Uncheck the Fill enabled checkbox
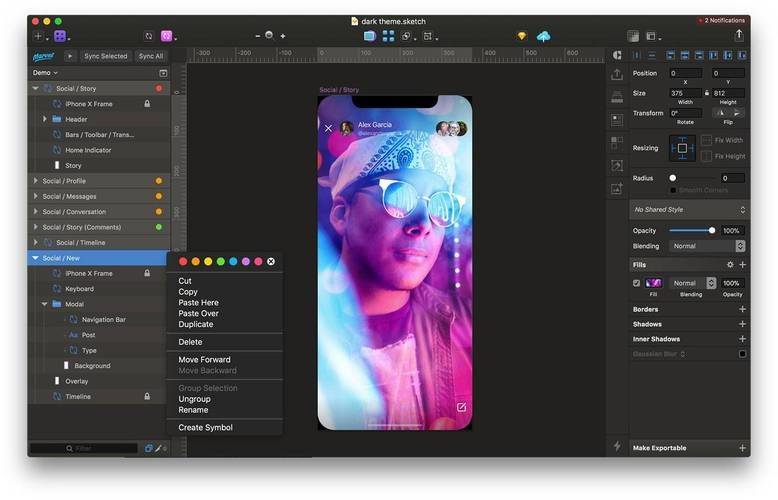Screen dimensions: 778x500 [x=636, y=283]
